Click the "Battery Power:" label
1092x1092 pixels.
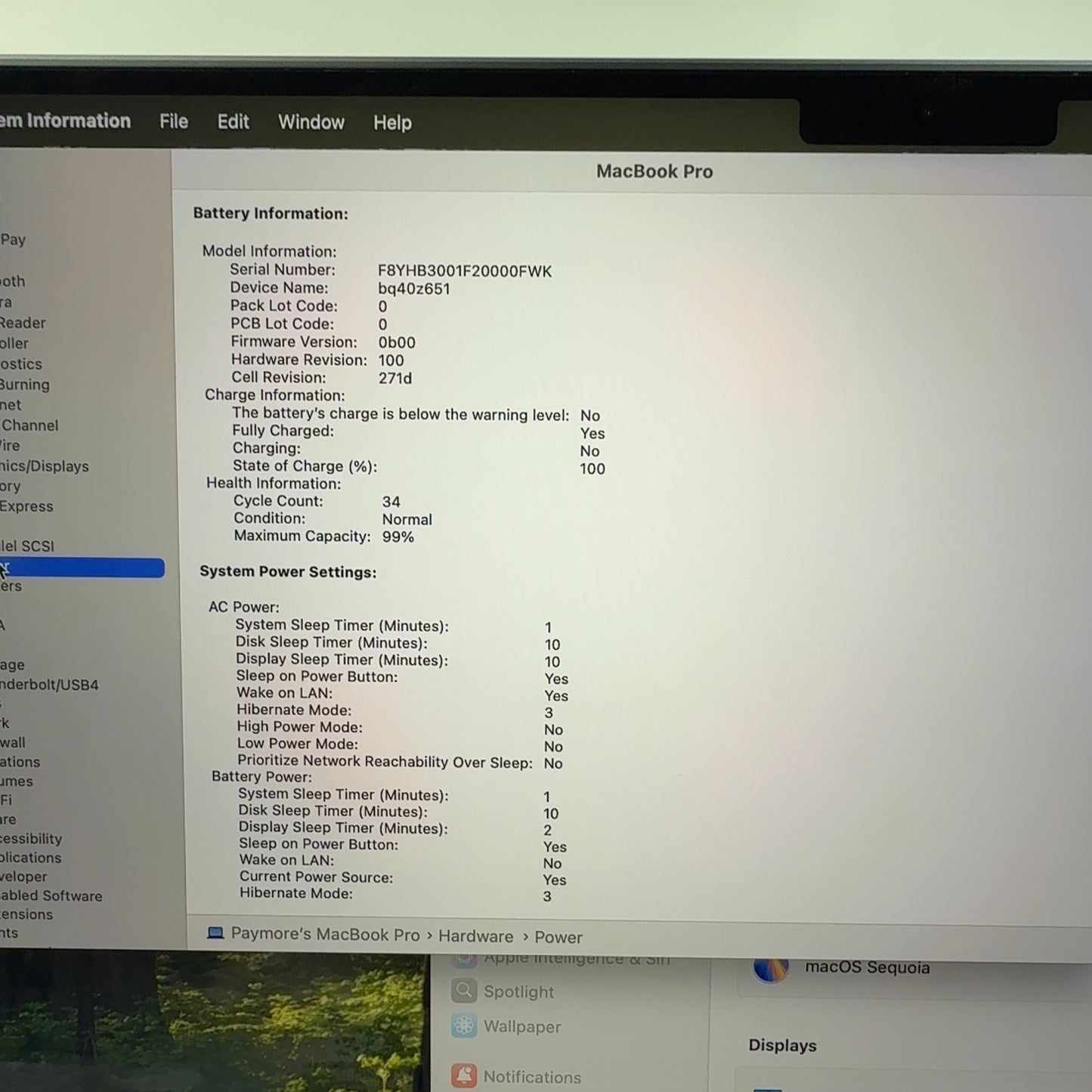click(261, 777)
